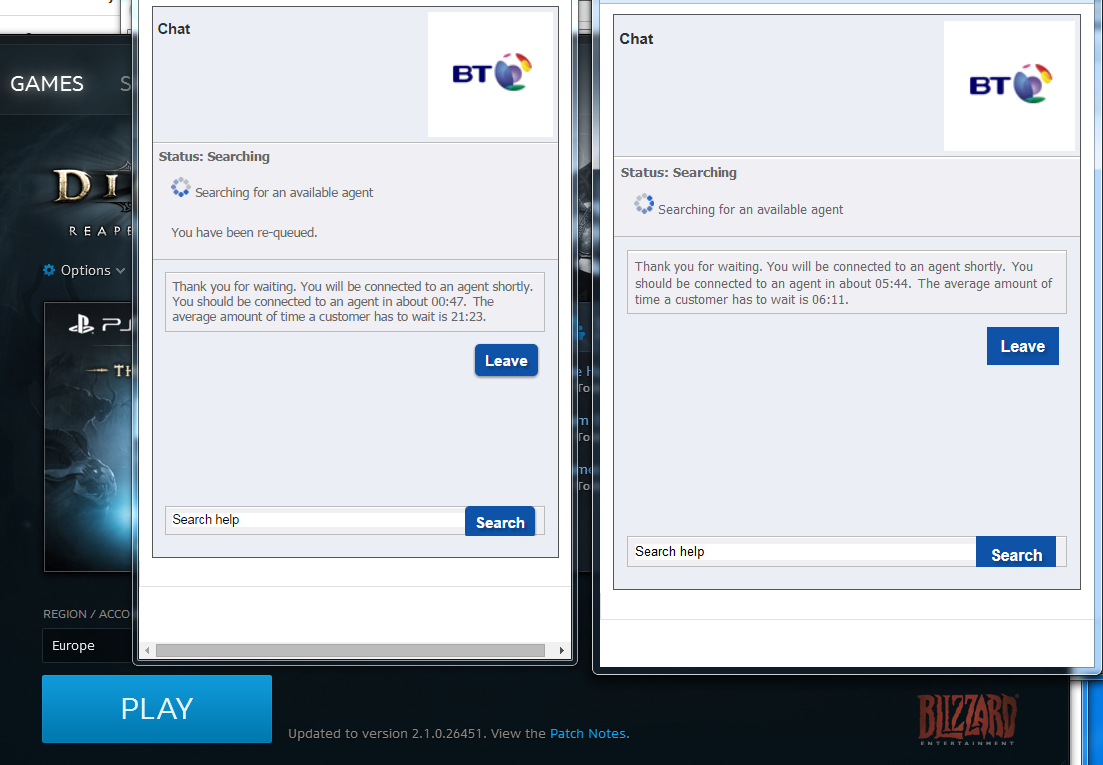Click the searching spinner in the right chat
Viewport: 1103px width, 765px height.
[643, 204]
